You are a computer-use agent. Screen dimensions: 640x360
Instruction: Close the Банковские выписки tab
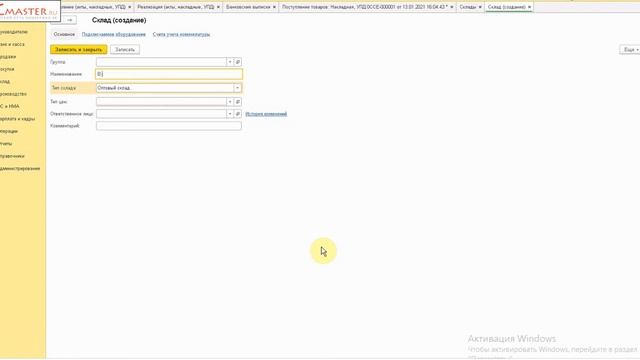coord(274,7)
